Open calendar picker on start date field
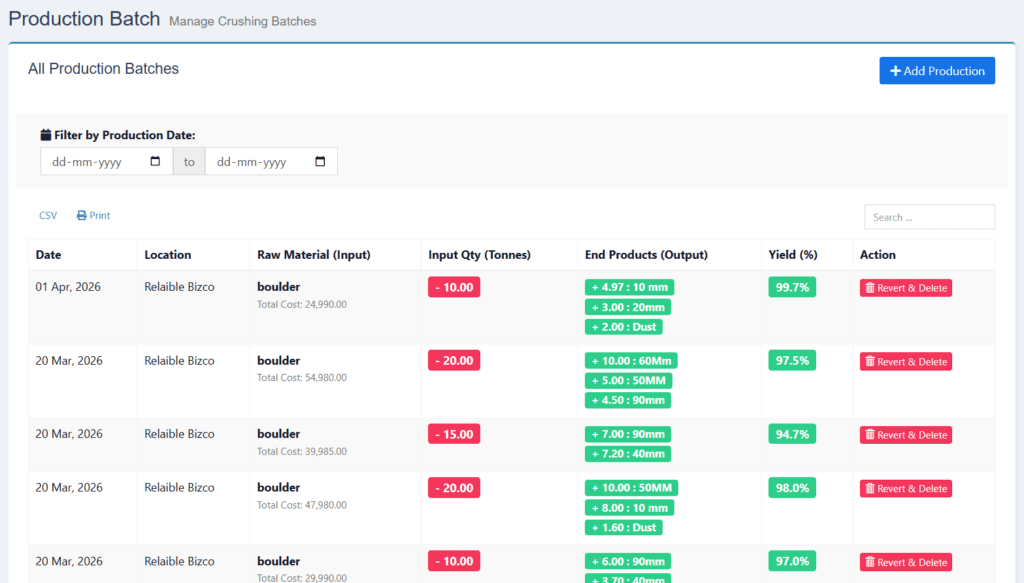Viewport: 1024px width, 583px height. (x=155, y=161)
